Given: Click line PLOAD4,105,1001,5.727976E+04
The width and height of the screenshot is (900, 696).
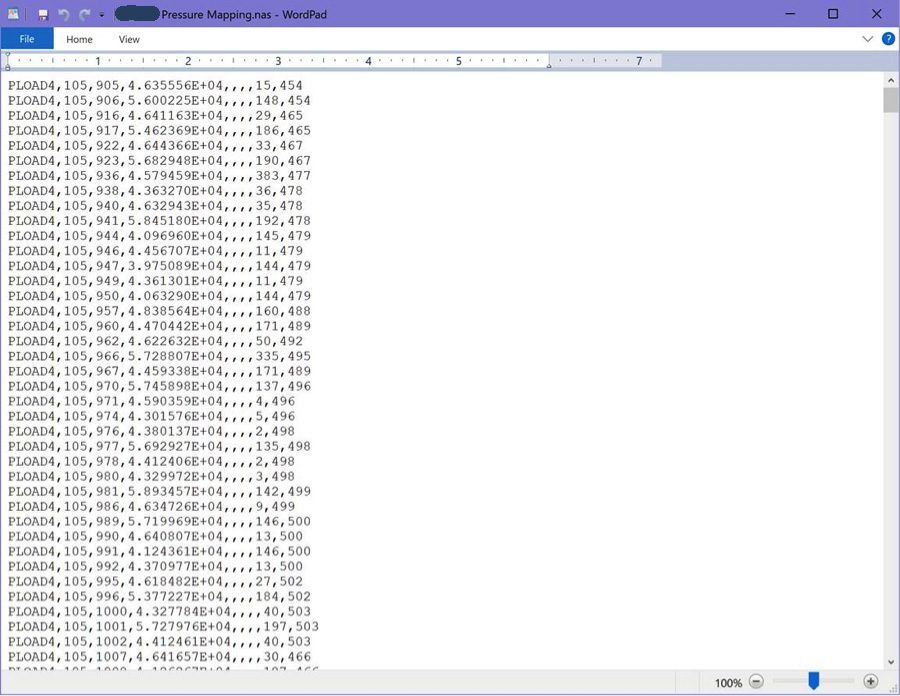Looking at the screenshot, I should click(x=163, y=627).
